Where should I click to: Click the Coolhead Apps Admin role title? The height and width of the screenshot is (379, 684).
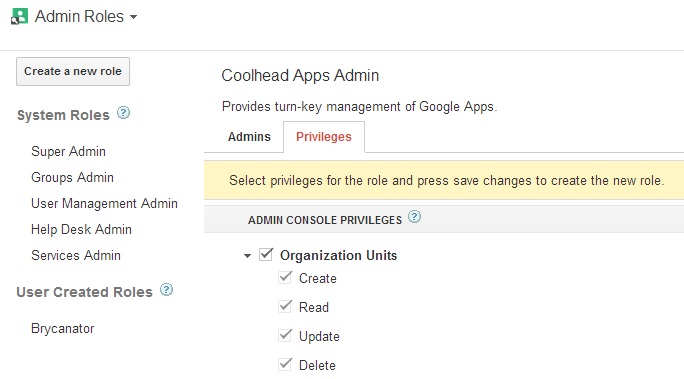pyautogui.click(x=300, y=75)
